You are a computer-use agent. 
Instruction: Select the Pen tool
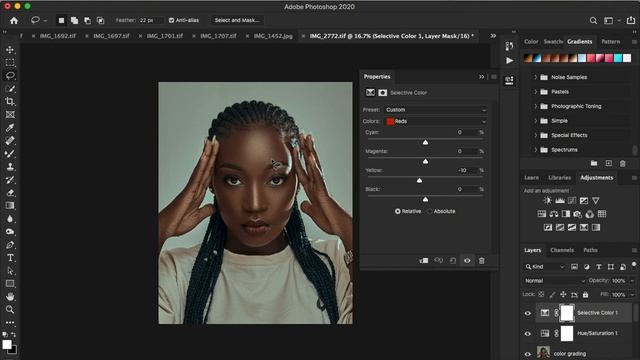[x=10, y=245]
